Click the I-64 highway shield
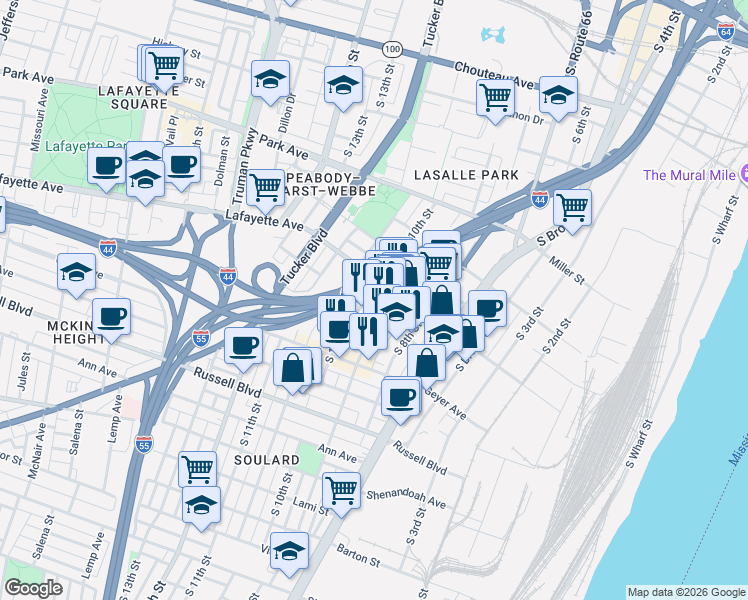The height and width of the screenshot is (600, 748). [x=726, y=31]
